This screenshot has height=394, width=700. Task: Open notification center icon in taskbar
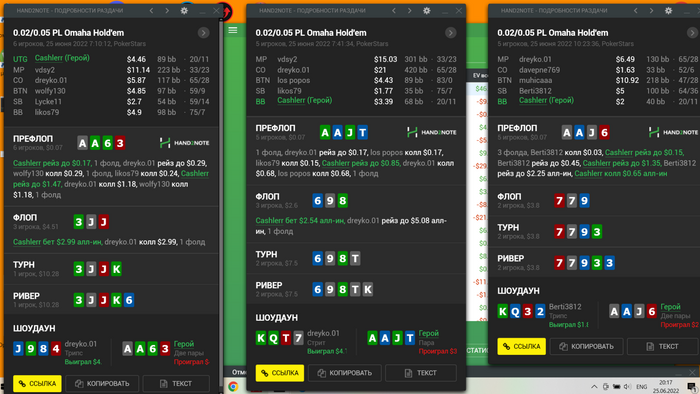pos(692,387)
